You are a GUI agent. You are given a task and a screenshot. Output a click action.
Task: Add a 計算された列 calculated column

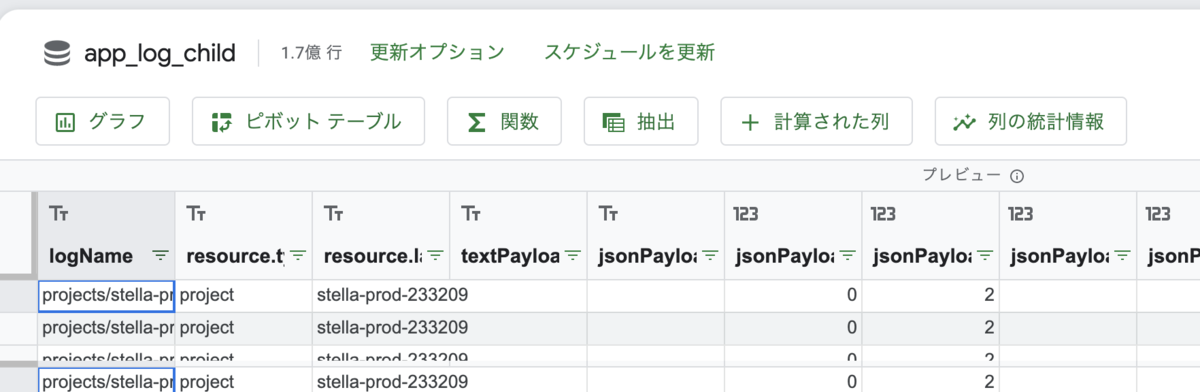(x=816, y=122)
